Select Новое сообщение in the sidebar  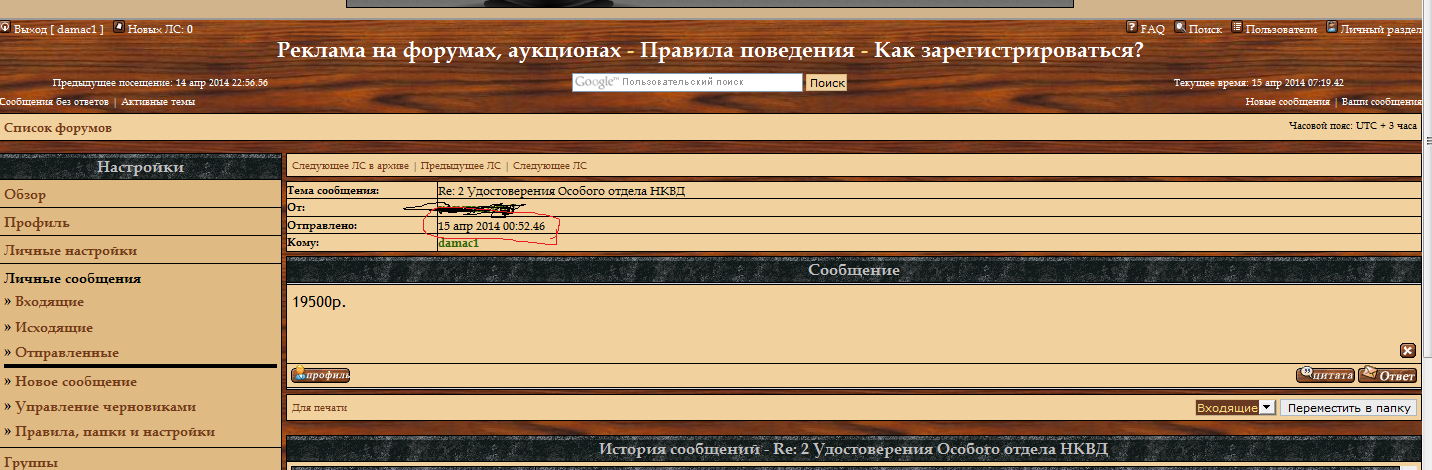point(75,382)
